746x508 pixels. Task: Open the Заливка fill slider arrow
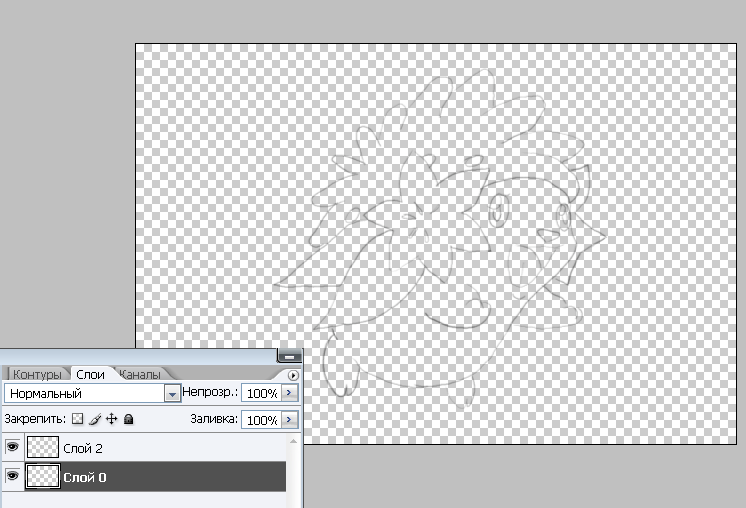click(289, 420)
